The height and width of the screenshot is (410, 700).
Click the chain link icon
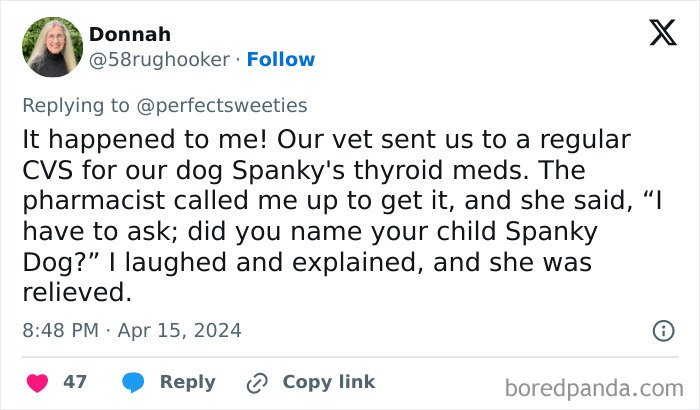pyautogui.click(x=256, y=382)
